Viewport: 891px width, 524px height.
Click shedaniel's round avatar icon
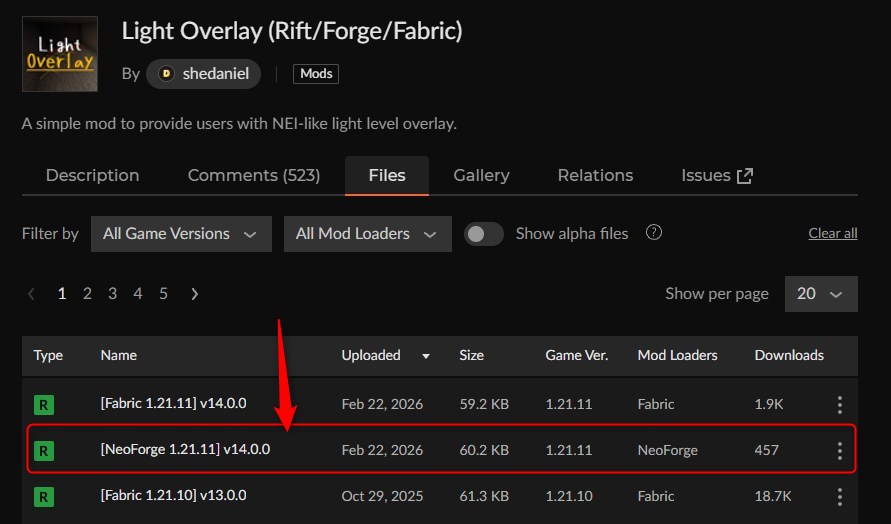coord(166,74)
